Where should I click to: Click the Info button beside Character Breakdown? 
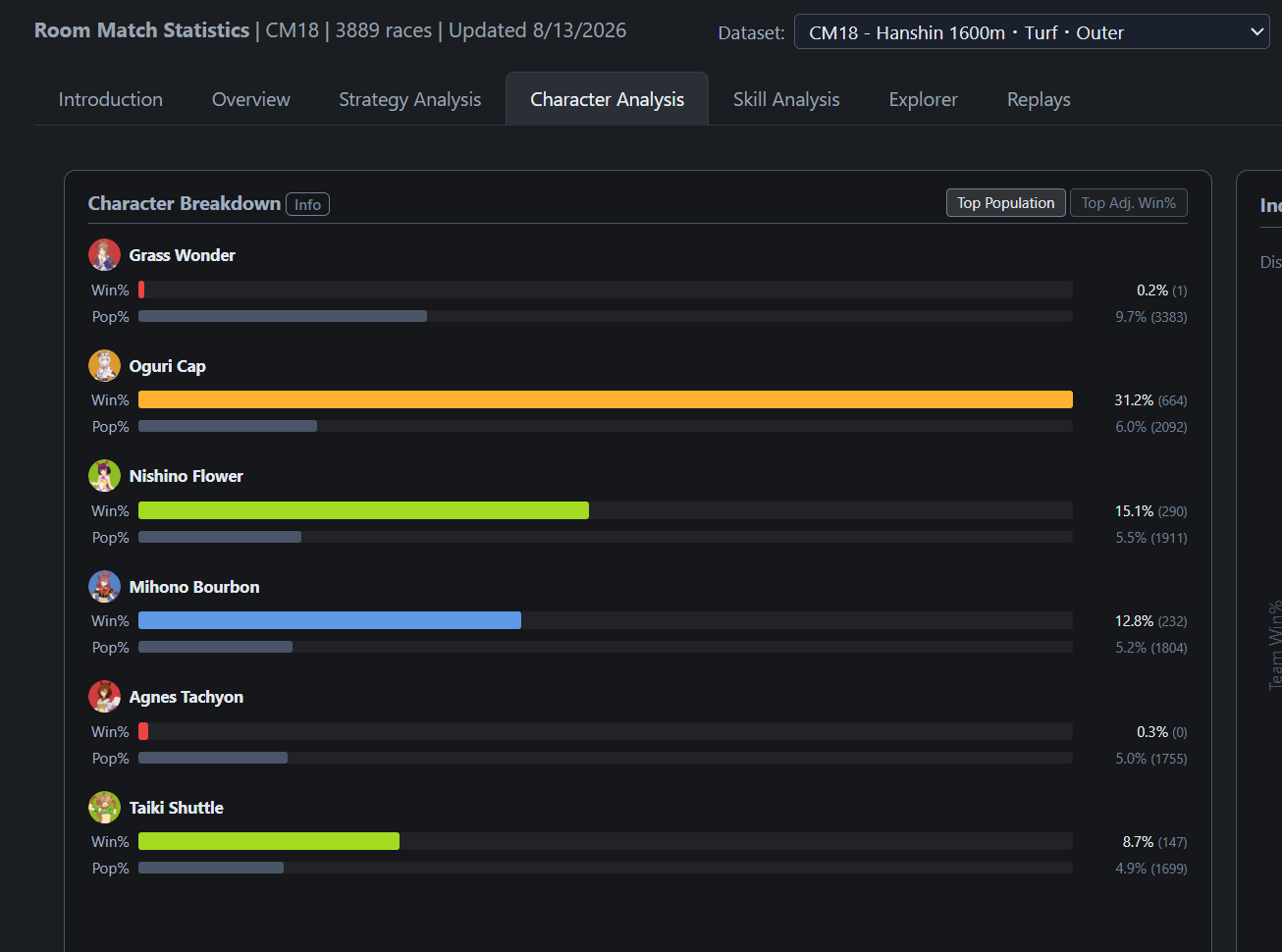307,204
